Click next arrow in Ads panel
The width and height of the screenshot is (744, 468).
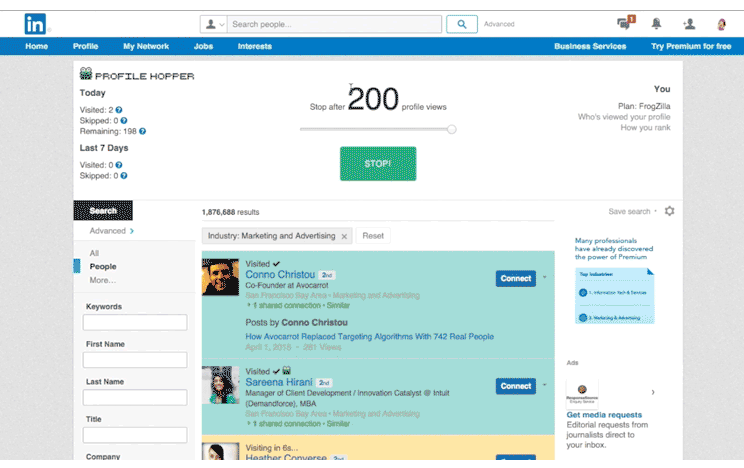point(653,392)
